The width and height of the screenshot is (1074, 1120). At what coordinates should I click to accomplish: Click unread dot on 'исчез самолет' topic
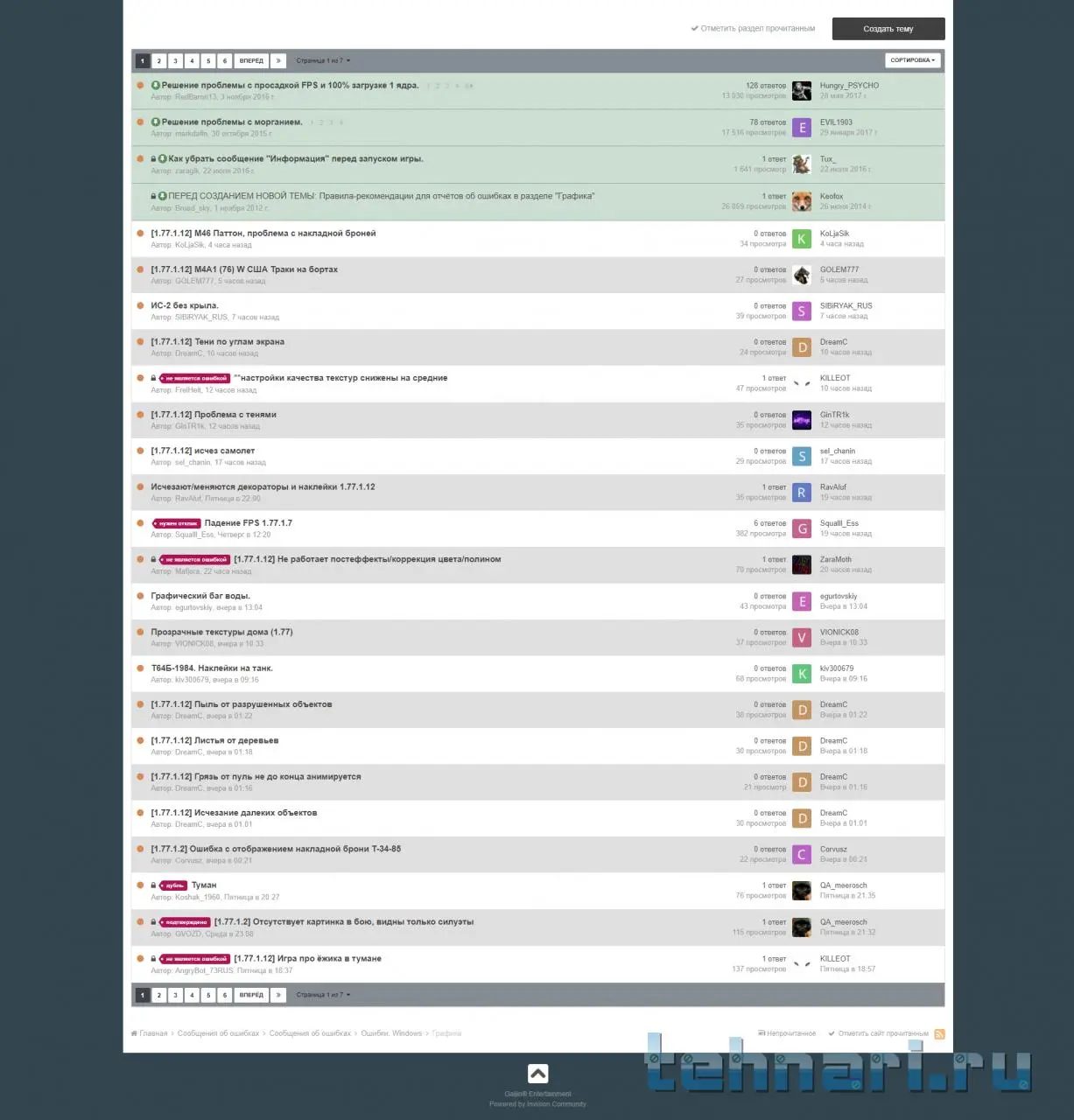pyautogui.click(x=140, y=451)
